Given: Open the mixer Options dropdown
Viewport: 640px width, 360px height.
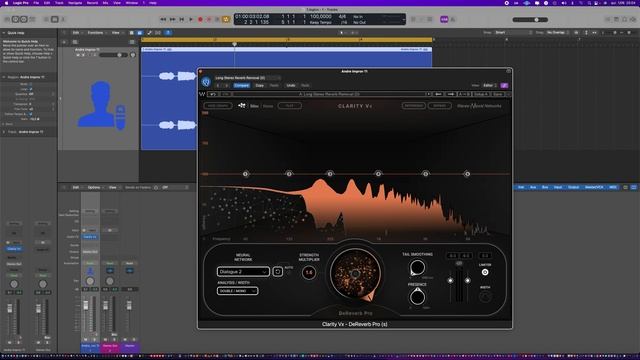Looking at the screenshot, I should tap(95, 187).
